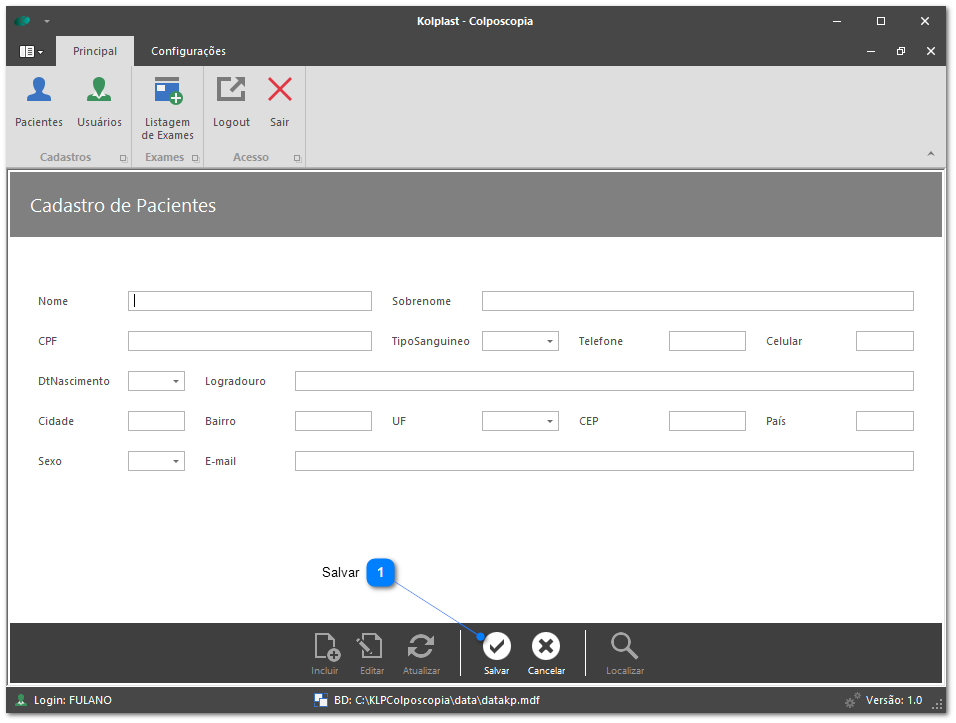Click the Sobrenome text field
956x723 pixels.
698,301
